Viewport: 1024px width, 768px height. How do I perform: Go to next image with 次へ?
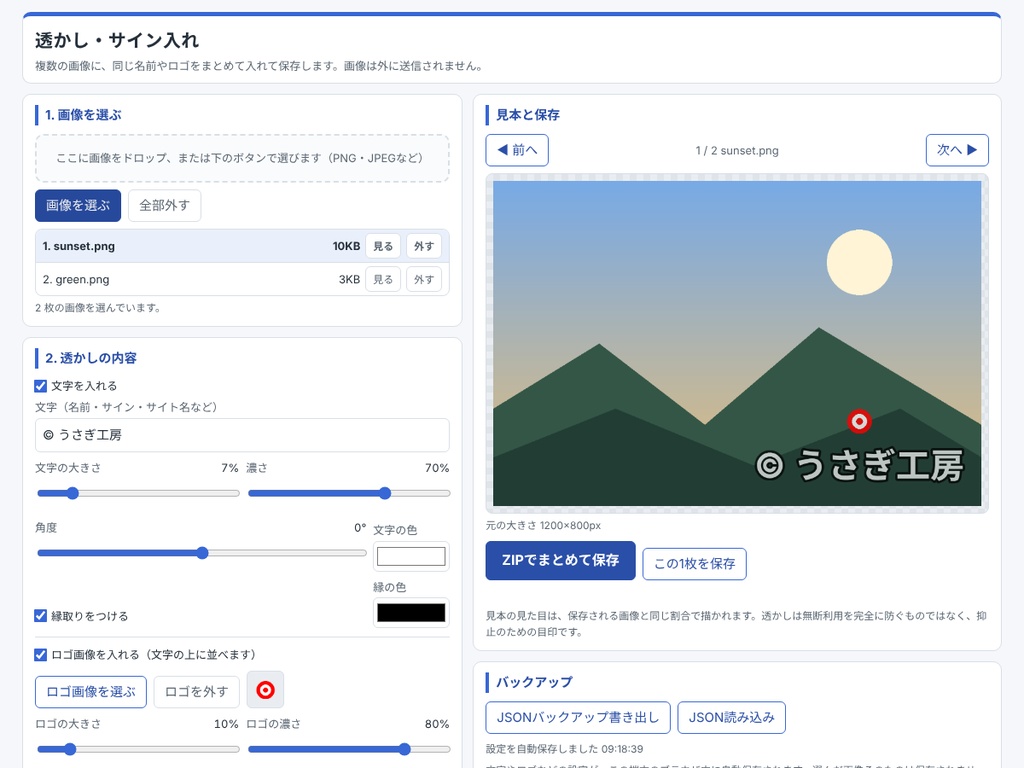pos(957,150)
